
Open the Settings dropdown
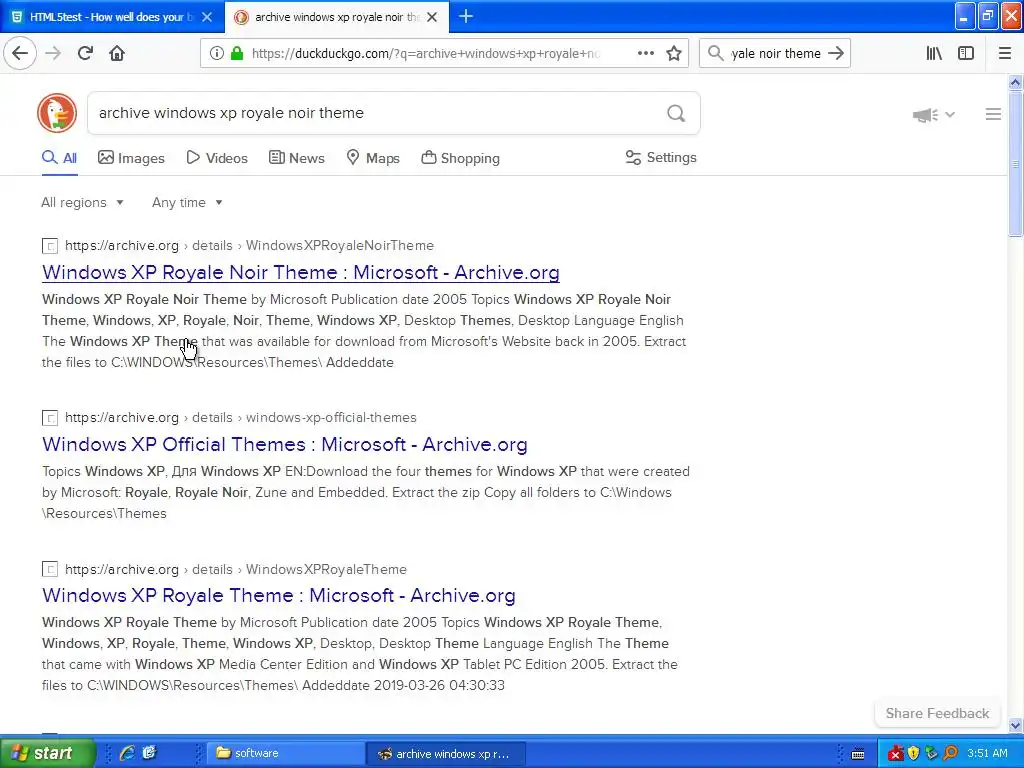(661, 157)
